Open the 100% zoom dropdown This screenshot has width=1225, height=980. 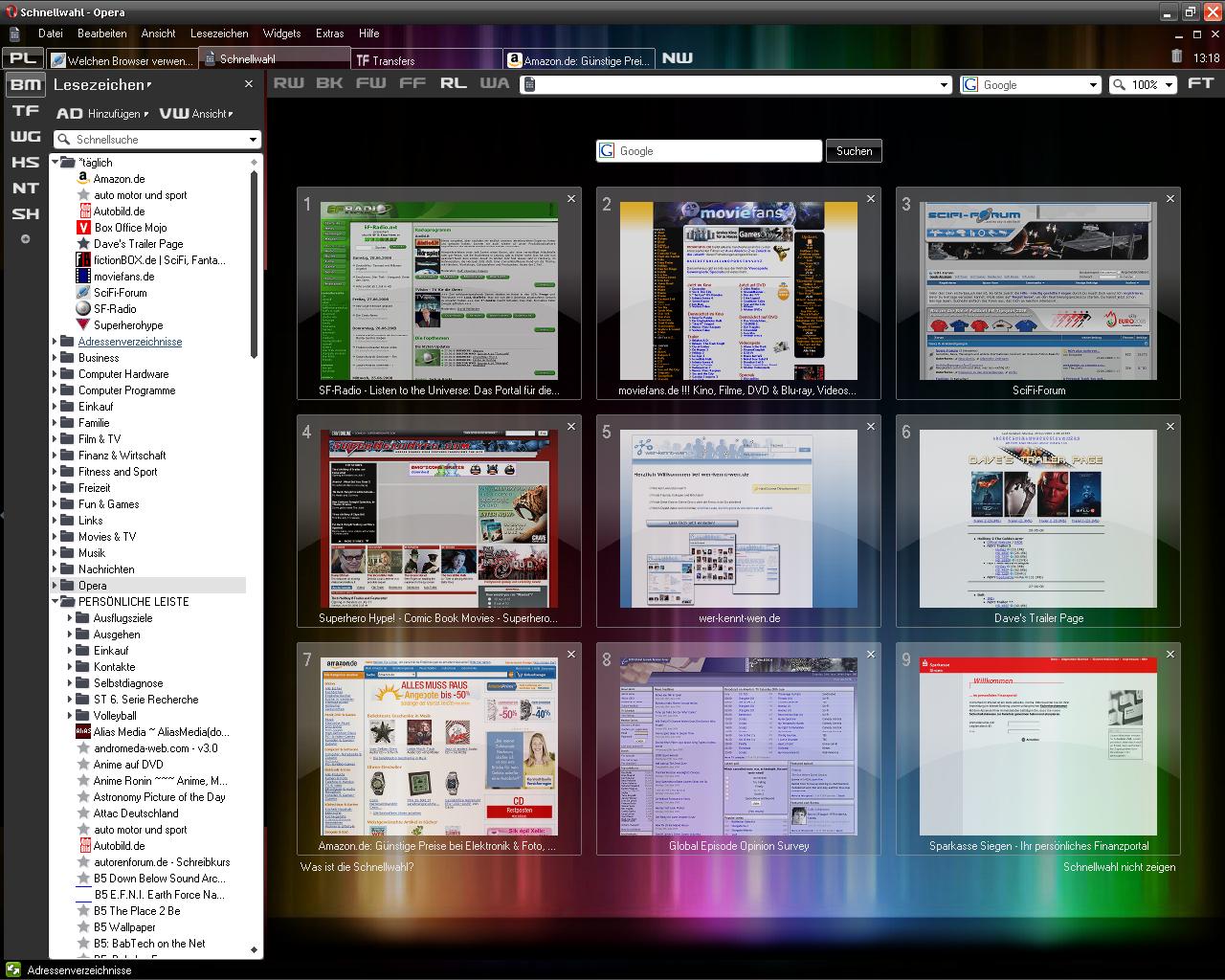coord(1143,85)
